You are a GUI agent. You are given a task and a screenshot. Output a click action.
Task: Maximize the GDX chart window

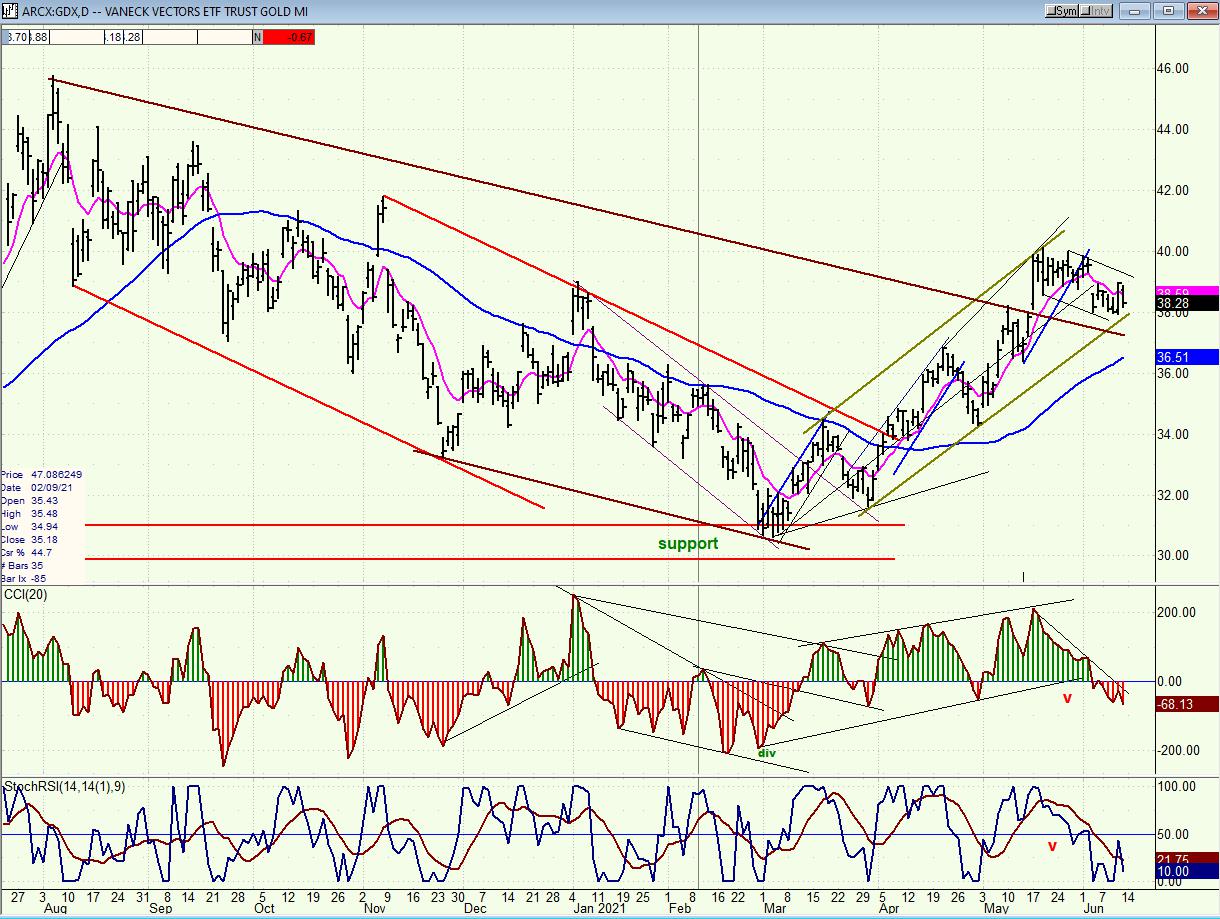[x=1167, y=10]
